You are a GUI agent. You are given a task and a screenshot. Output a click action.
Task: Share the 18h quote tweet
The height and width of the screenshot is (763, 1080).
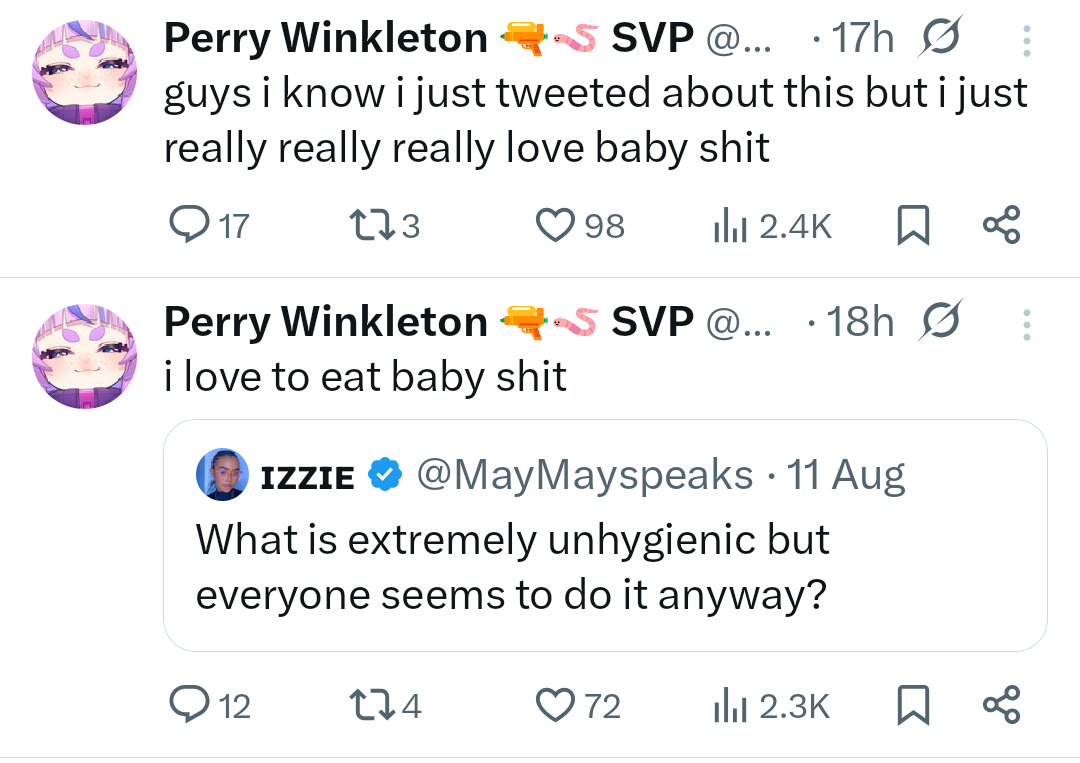coord(1002,706)
